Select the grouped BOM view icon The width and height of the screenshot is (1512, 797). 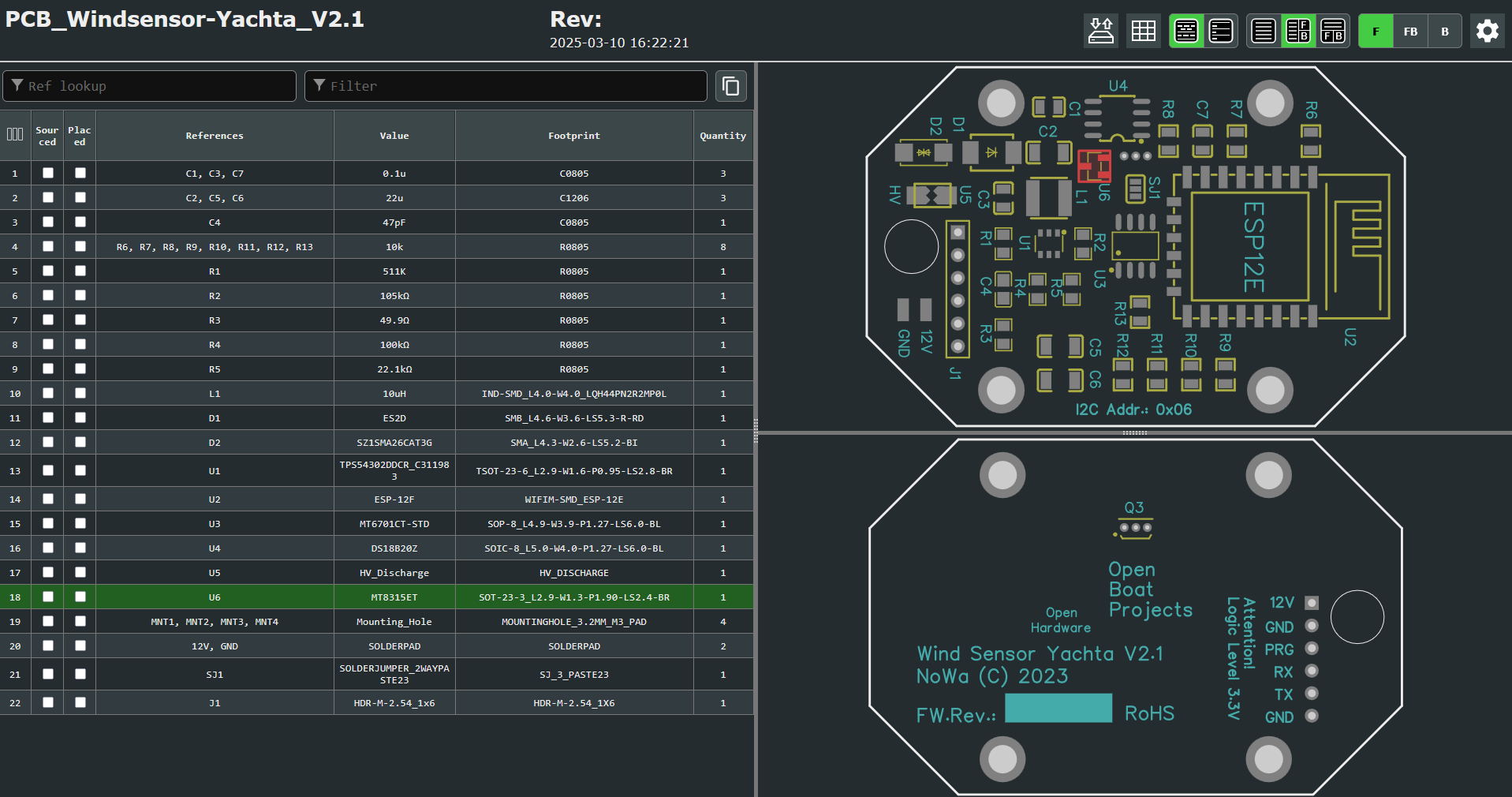point(1186,32)
